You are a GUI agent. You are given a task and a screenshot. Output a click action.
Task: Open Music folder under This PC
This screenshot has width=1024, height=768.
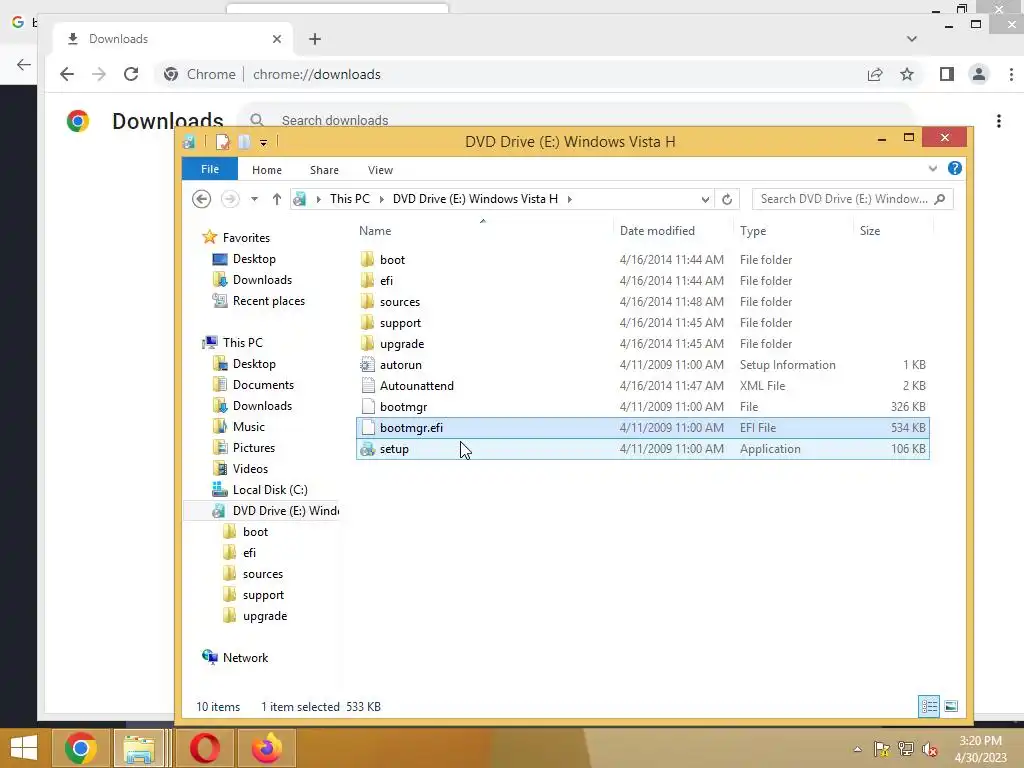tap(248, 426)
